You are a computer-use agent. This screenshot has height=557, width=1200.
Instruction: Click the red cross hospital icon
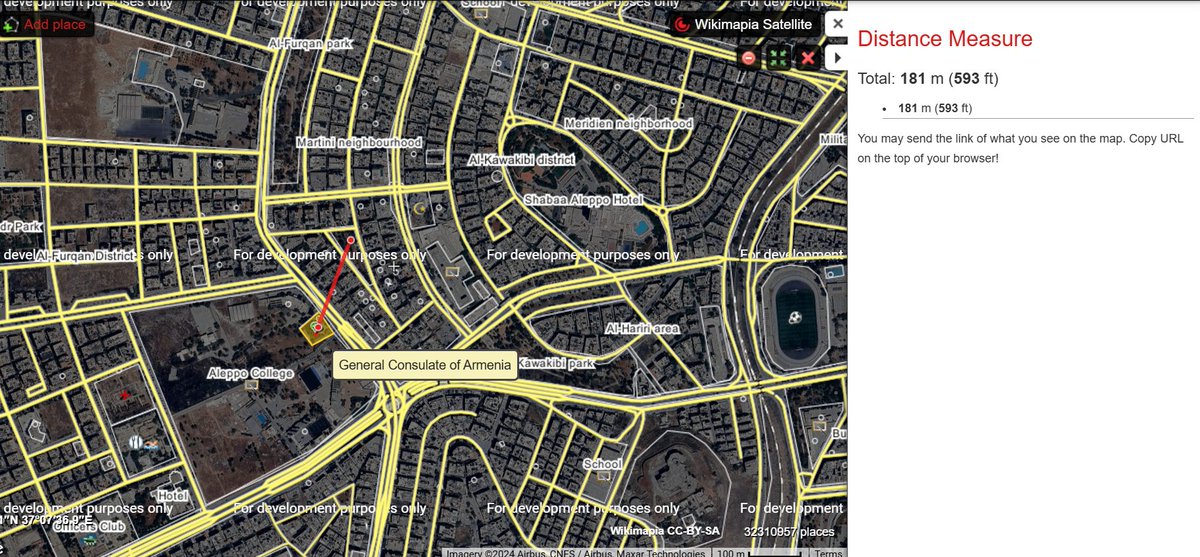coord(124,395)
